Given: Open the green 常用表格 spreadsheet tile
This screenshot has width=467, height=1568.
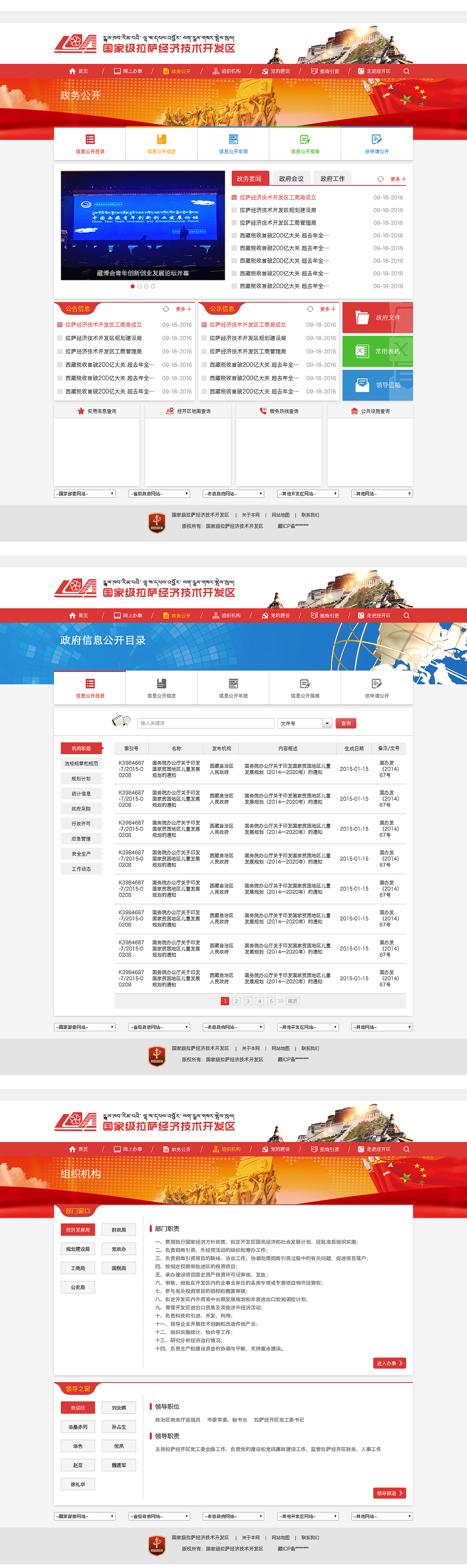Looking at the screenshot, I should click(378, 351).
